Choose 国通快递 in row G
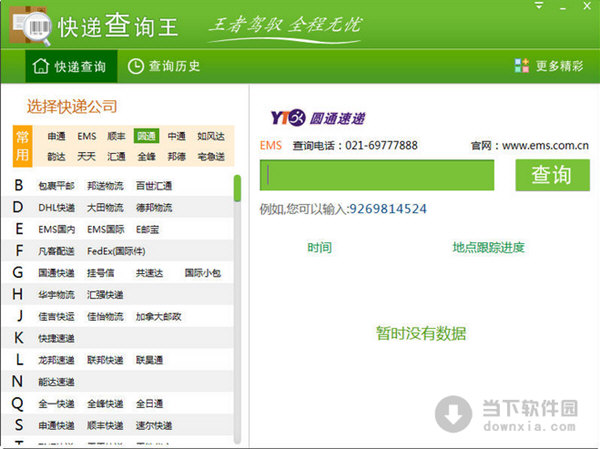Viewport: 600px width, 449px height. (56, 273)
